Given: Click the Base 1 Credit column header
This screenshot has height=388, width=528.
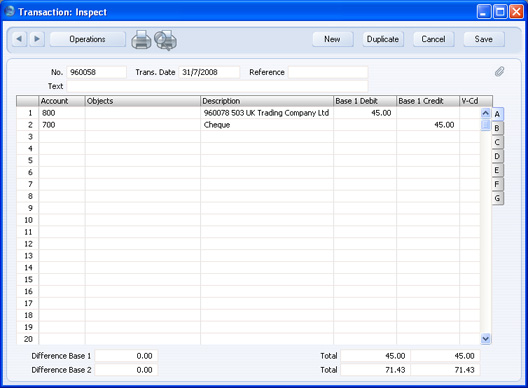Looking at the screenshot, I should click(x=428, y=101).
